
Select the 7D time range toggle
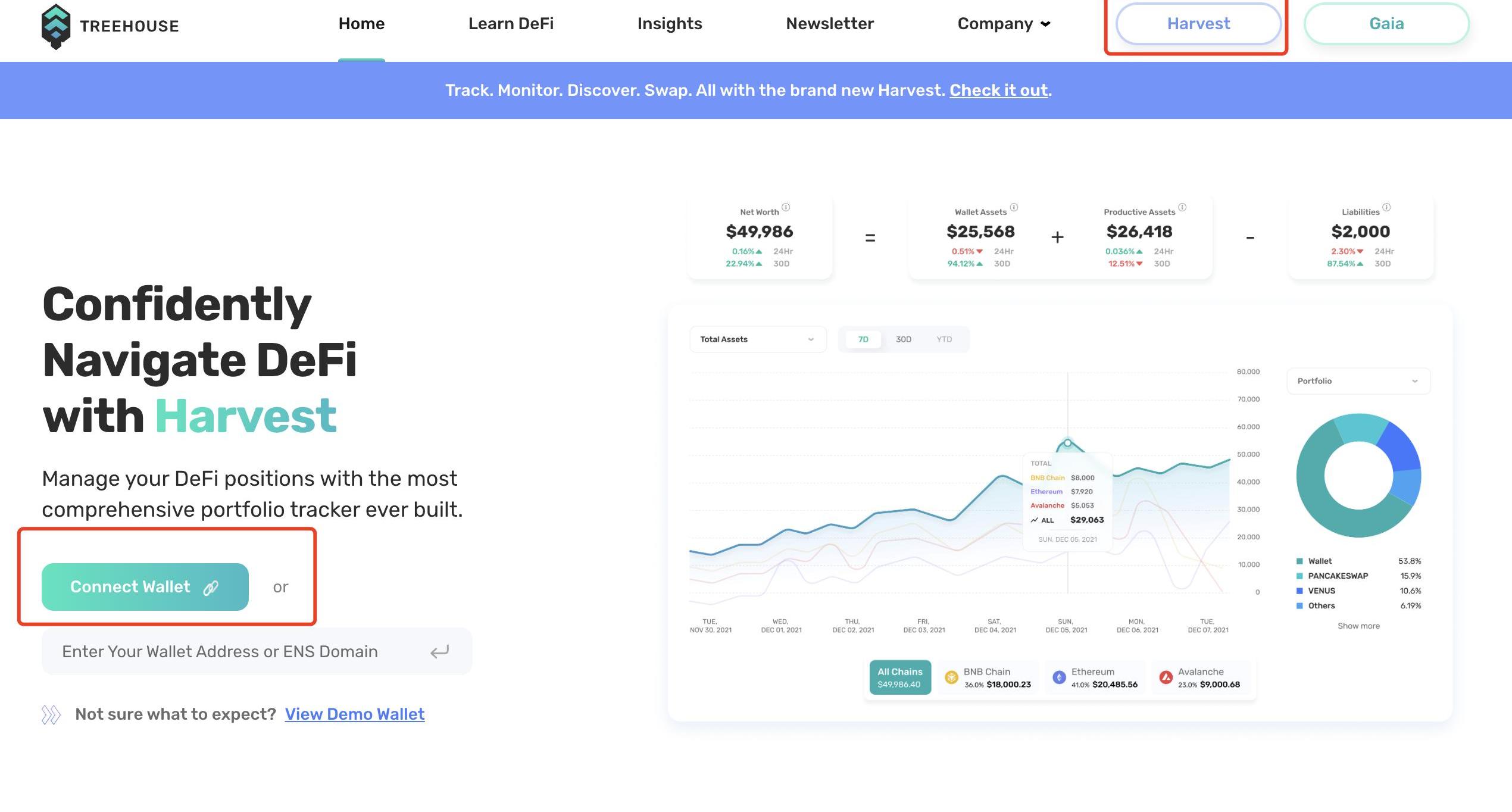(863, 339)
